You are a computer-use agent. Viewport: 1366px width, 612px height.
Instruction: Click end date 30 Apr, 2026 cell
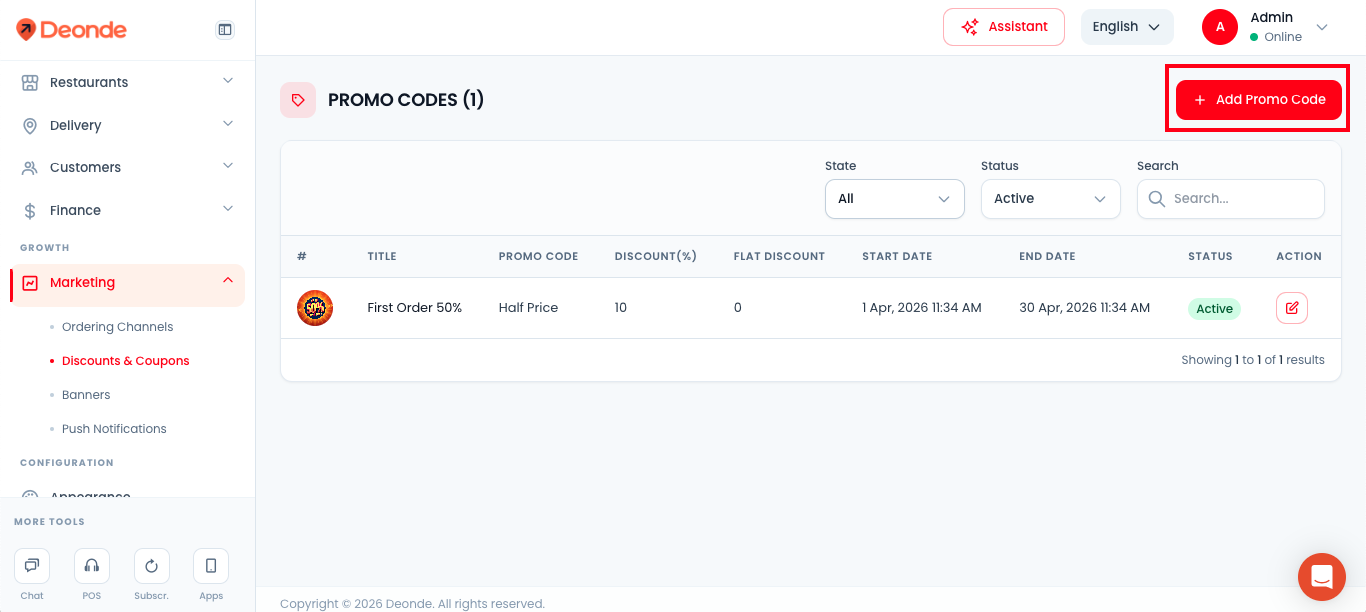(1084, 308)
